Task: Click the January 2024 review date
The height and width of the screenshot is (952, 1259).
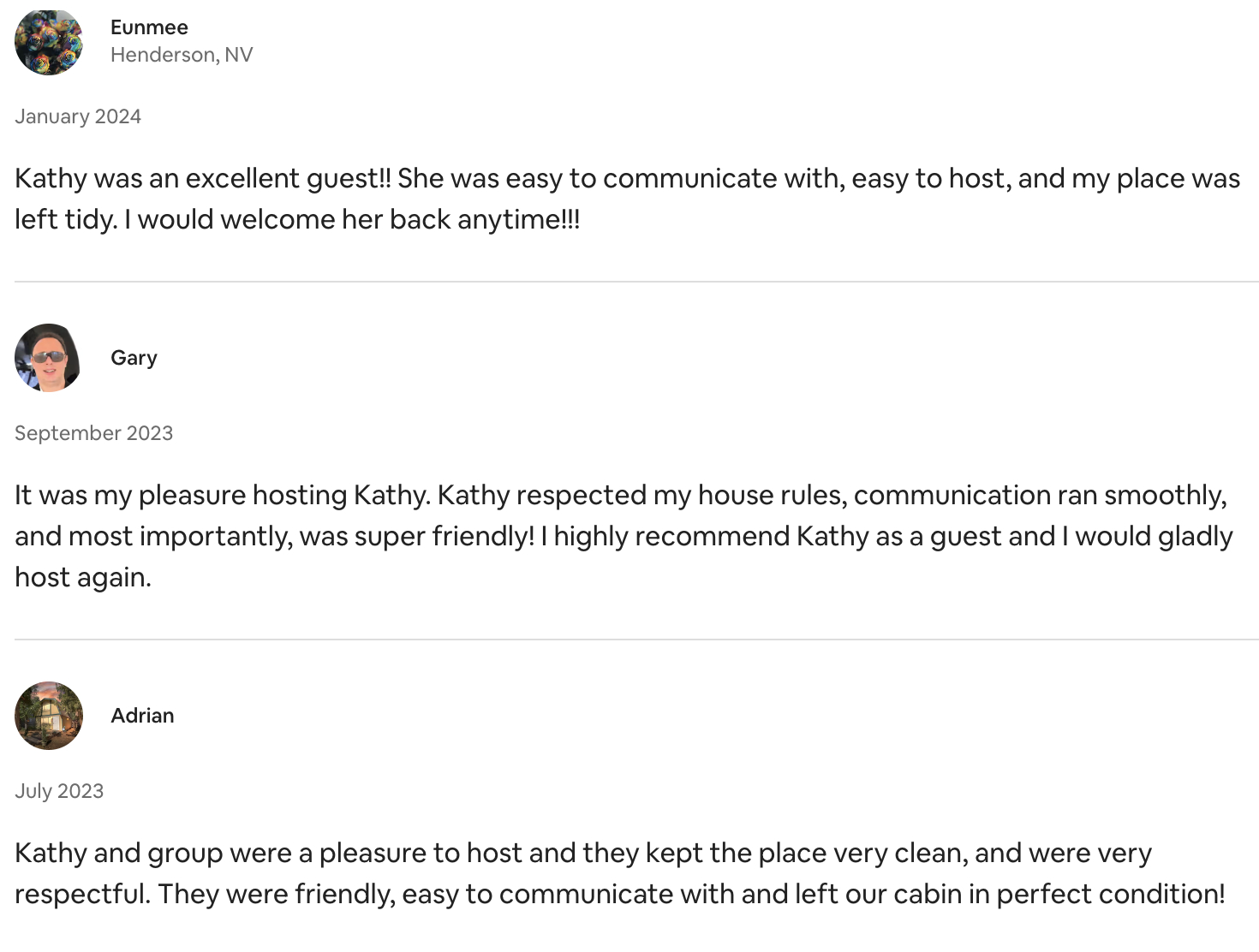Action: point(78,116)
